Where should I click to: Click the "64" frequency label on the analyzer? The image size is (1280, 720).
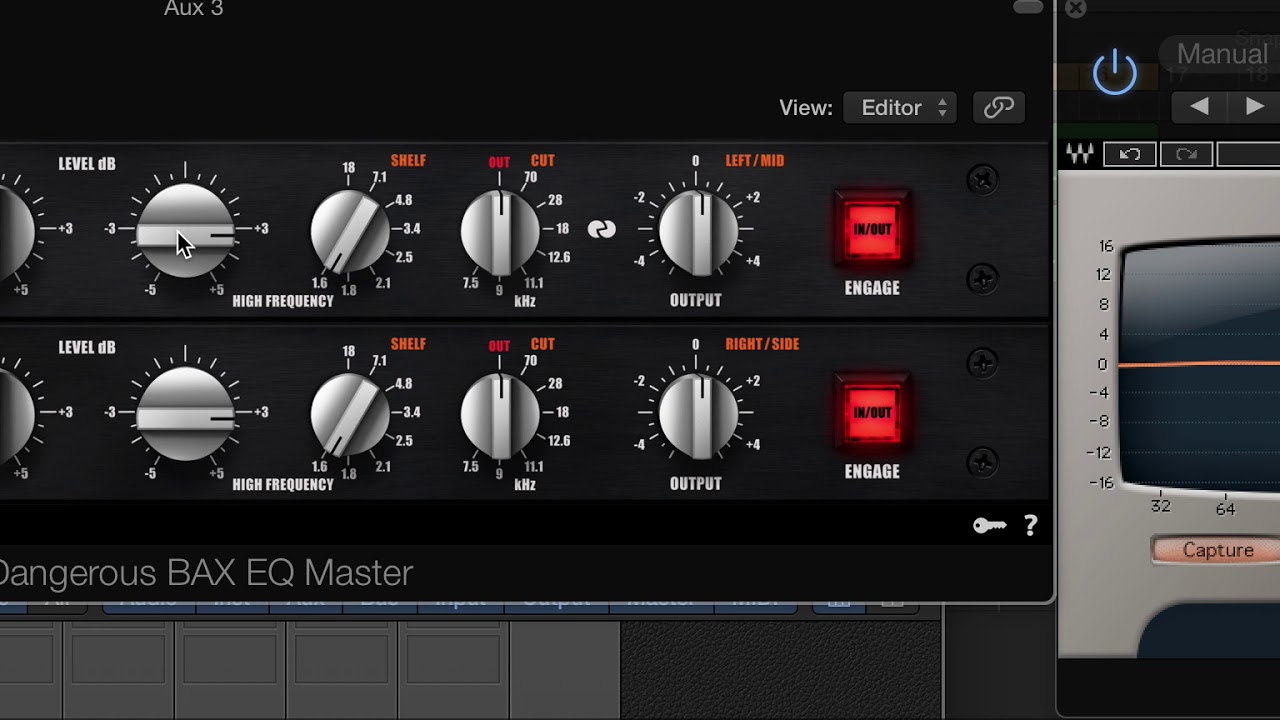click(1226, 508)
